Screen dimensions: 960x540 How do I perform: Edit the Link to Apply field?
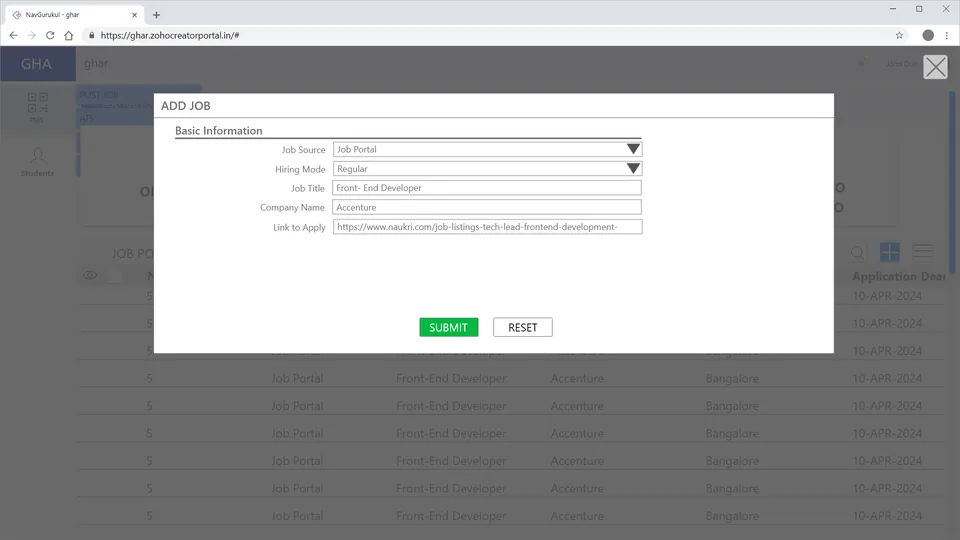487,227
